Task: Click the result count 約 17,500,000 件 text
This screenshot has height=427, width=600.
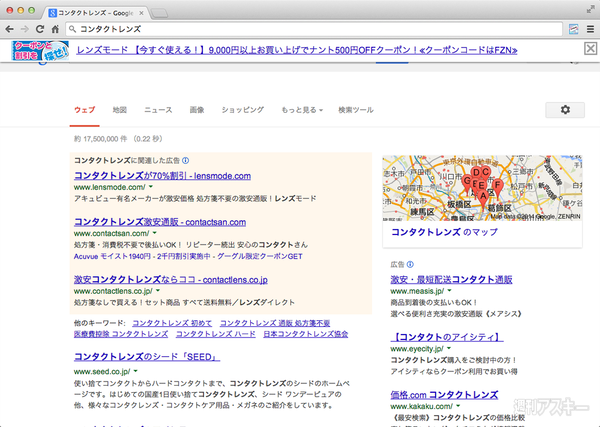Action: pyautogui.click(x=100, y=139)
